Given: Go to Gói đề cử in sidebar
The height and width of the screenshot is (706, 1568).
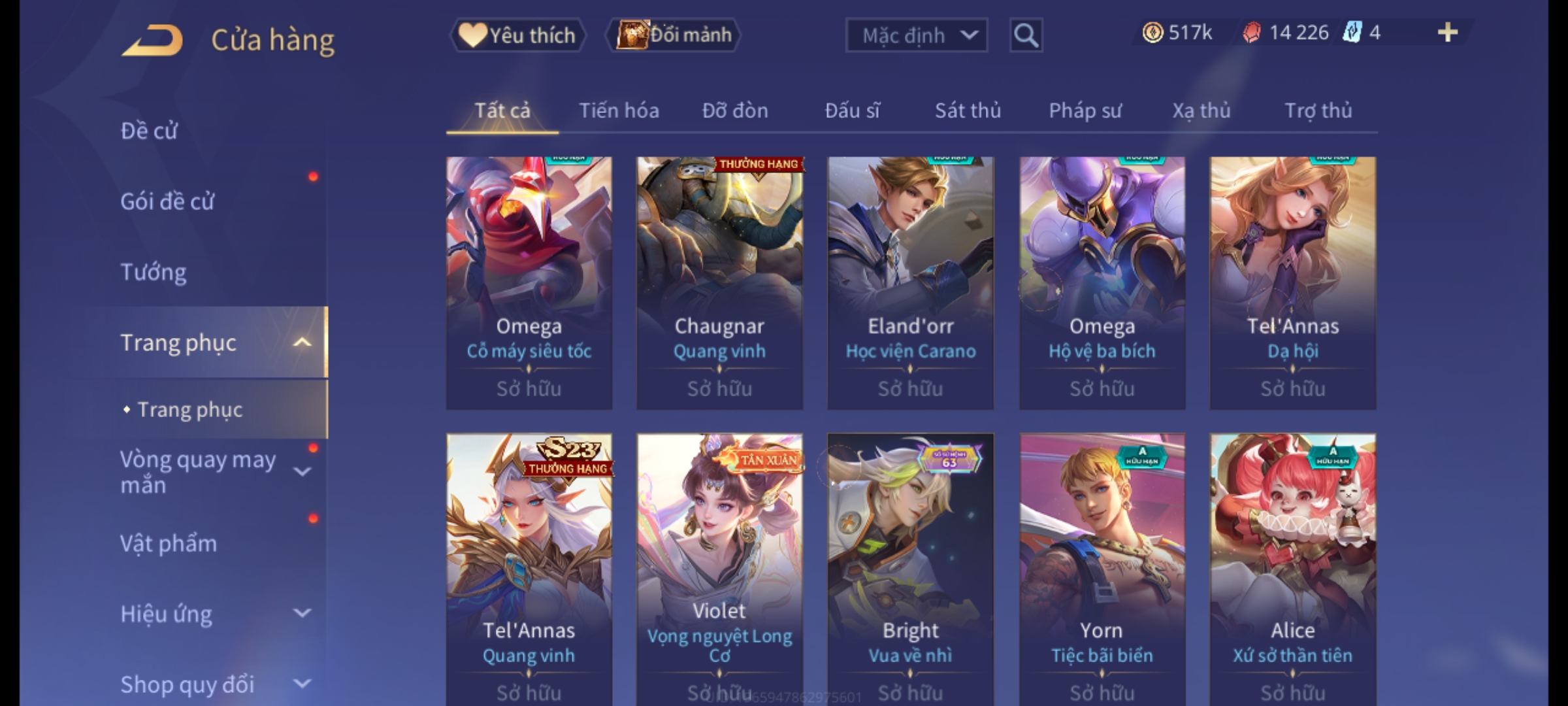Looking at the screenshot, I should [167, 201].
